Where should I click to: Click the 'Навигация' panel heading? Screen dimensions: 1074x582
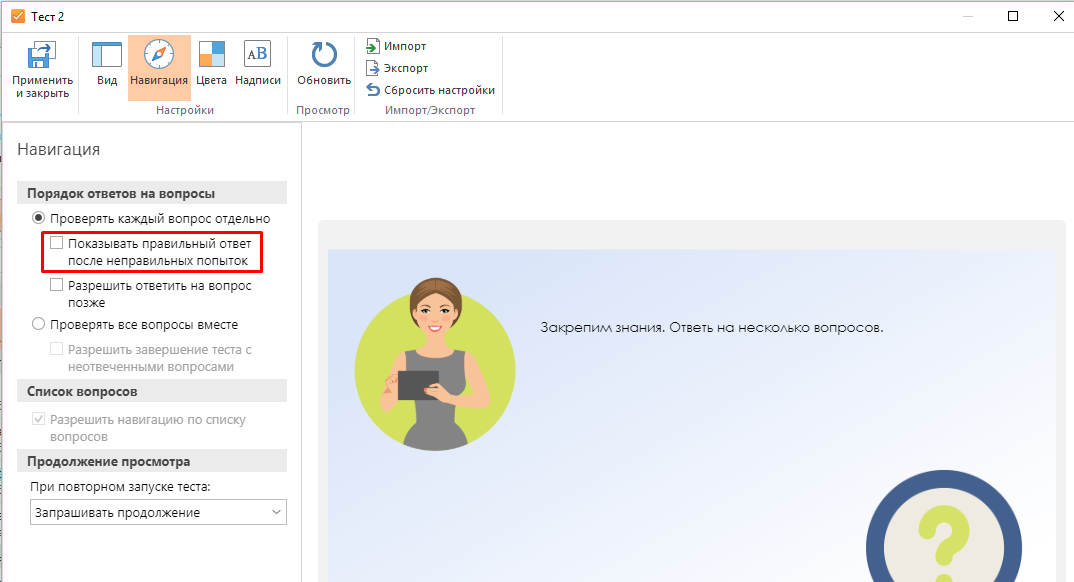[58, 149]
